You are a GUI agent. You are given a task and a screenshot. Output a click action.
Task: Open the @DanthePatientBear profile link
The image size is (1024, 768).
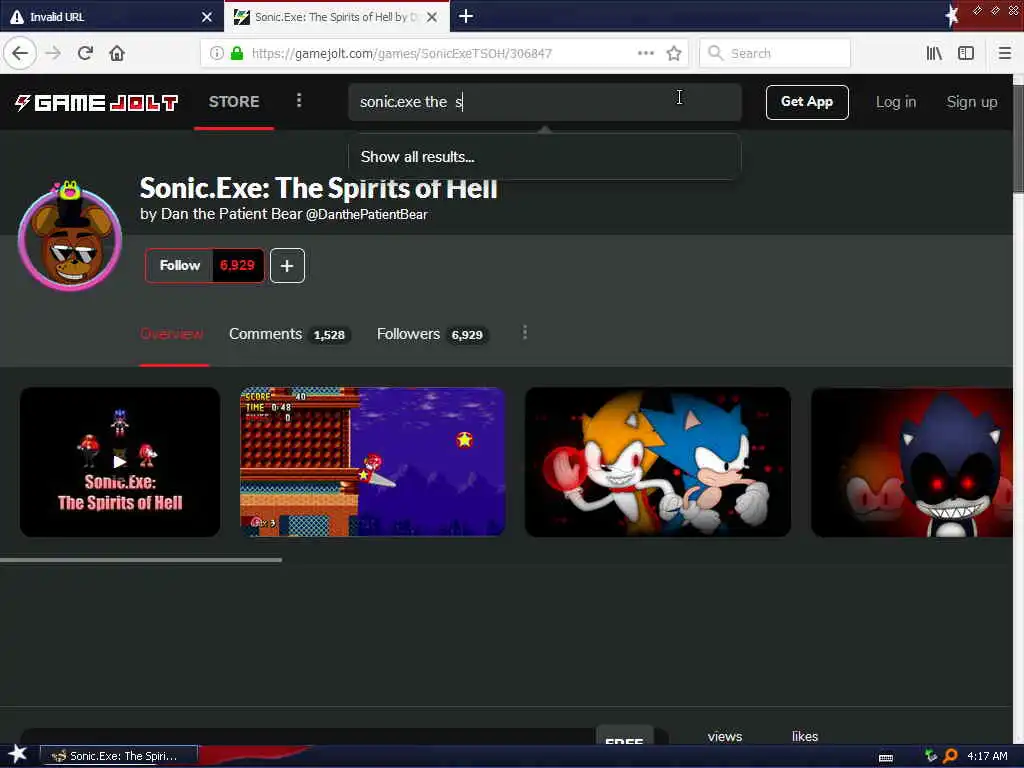click(366, 214)
